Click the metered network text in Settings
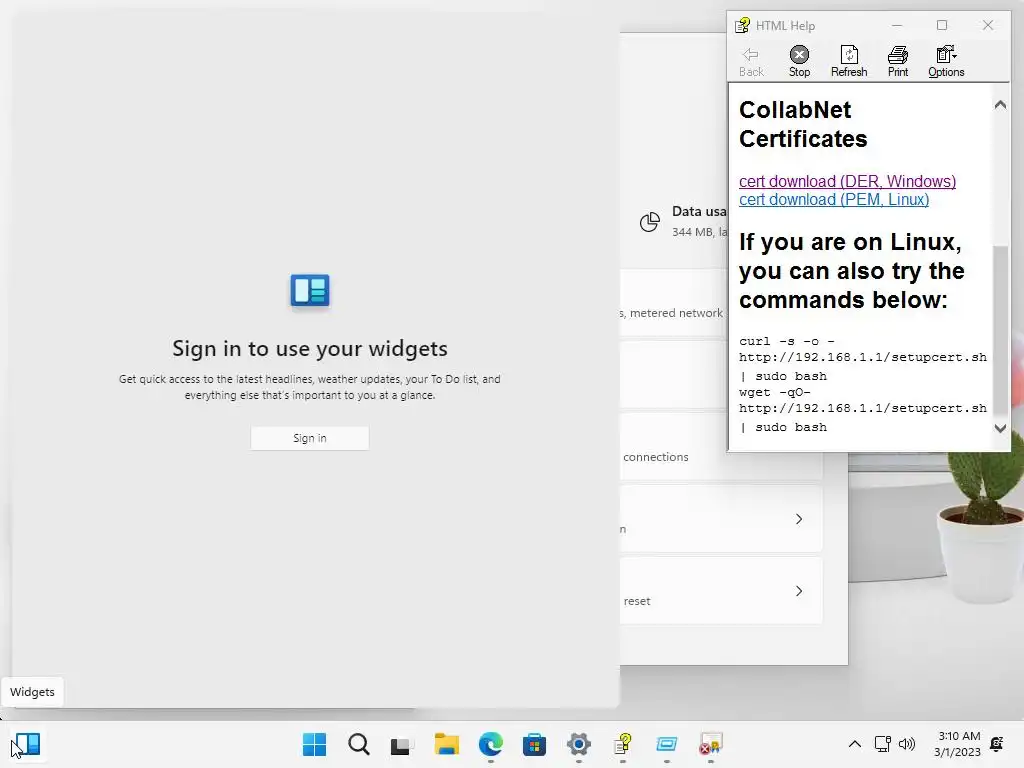Viewport: 1024px width, 768px height. (x=675, y=313)
